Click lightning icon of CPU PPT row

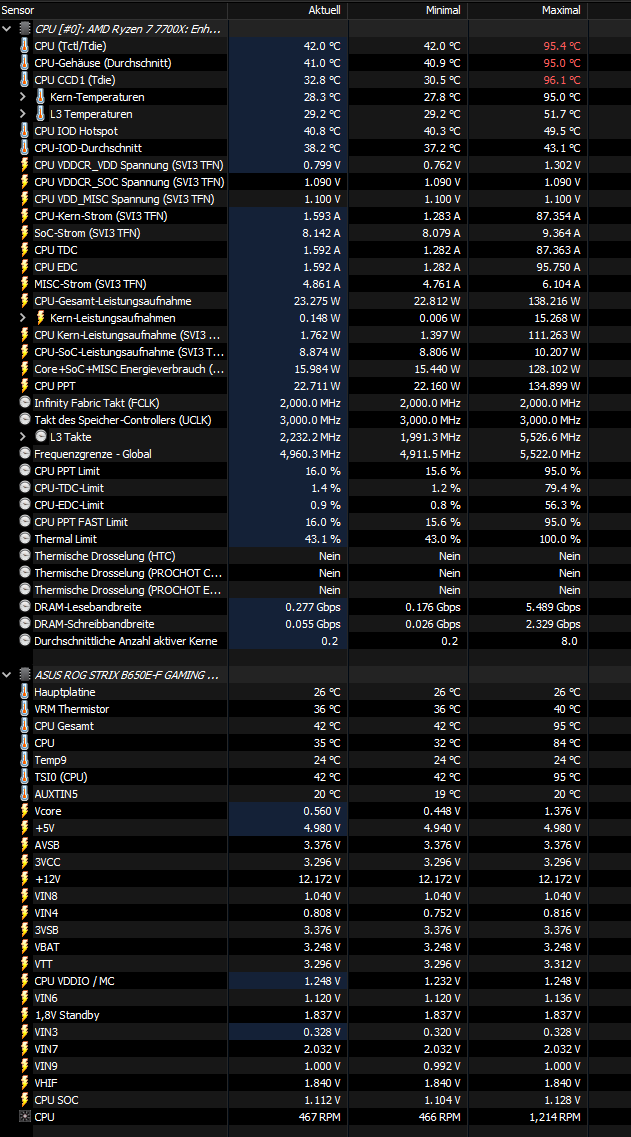pyautogui.click(x=25, y=386)
